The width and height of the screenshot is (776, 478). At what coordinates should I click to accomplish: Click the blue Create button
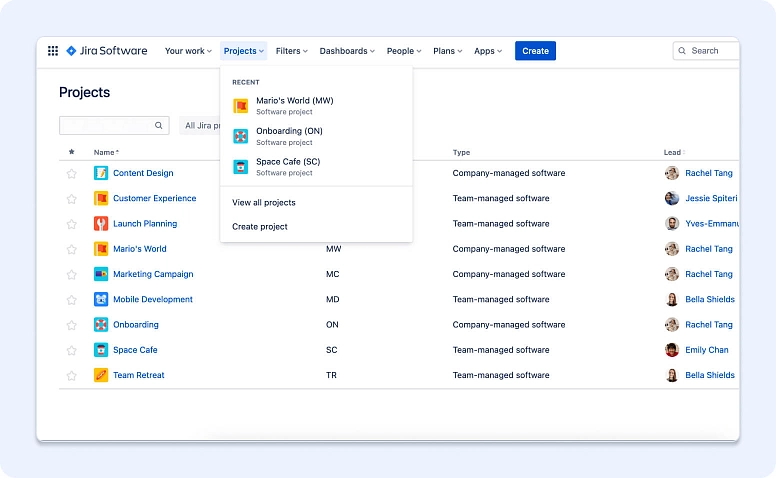pyautogui.click(x=535, y=50)
